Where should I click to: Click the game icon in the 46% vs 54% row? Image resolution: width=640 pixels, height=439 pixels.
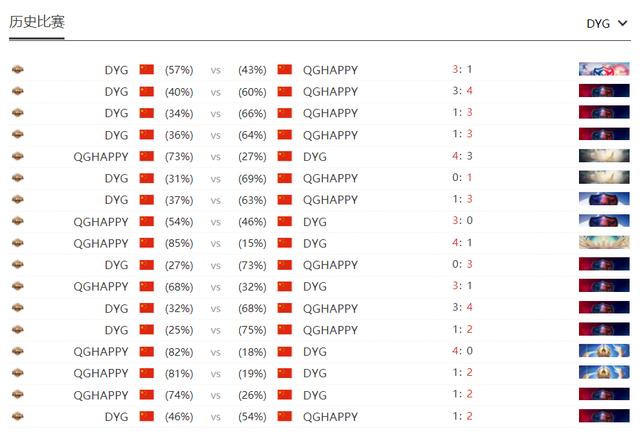(x=17, y=416)
